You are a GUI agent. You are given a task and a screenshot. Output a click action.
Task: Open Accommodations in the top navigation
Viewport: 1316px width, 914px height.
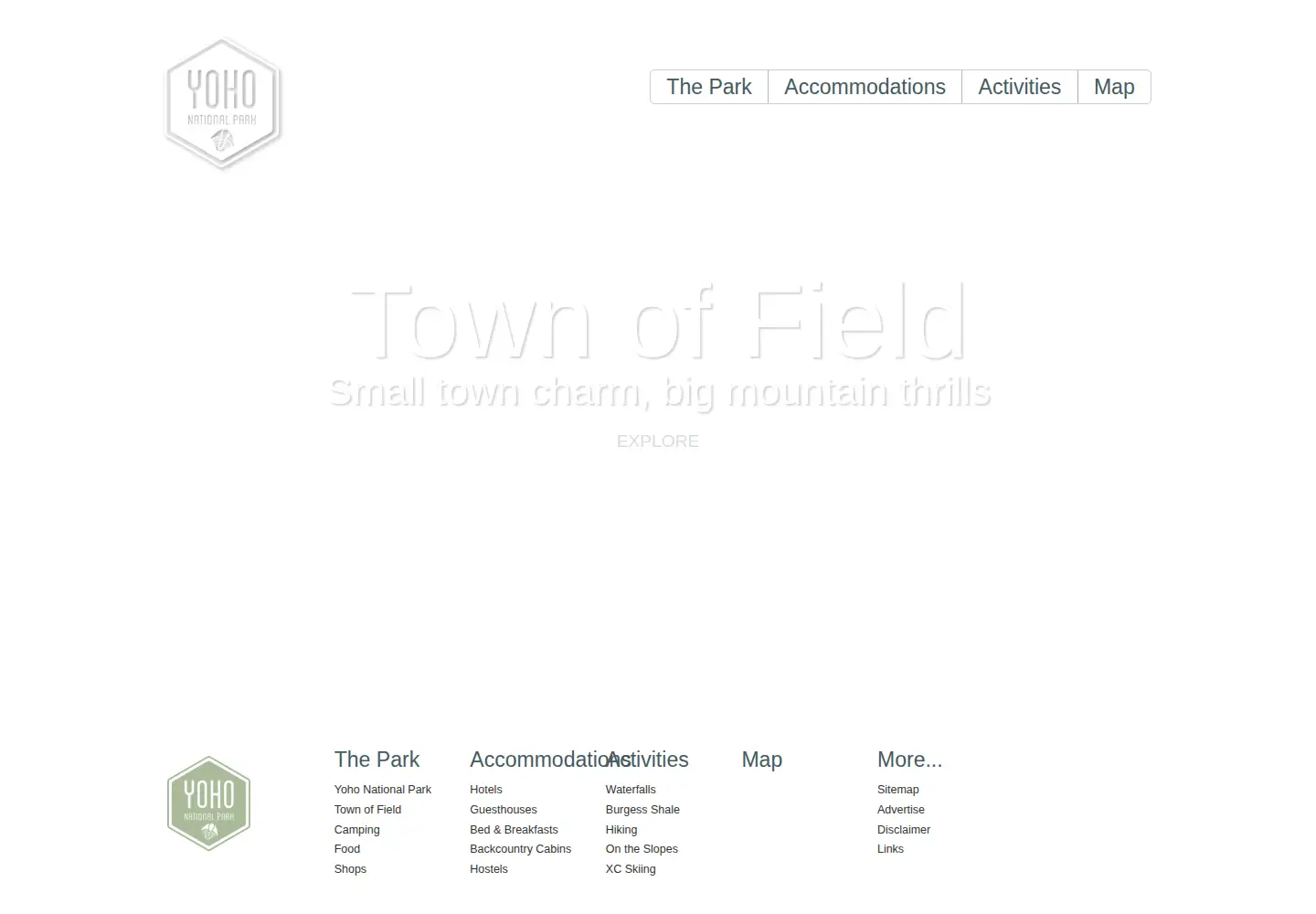865,87
